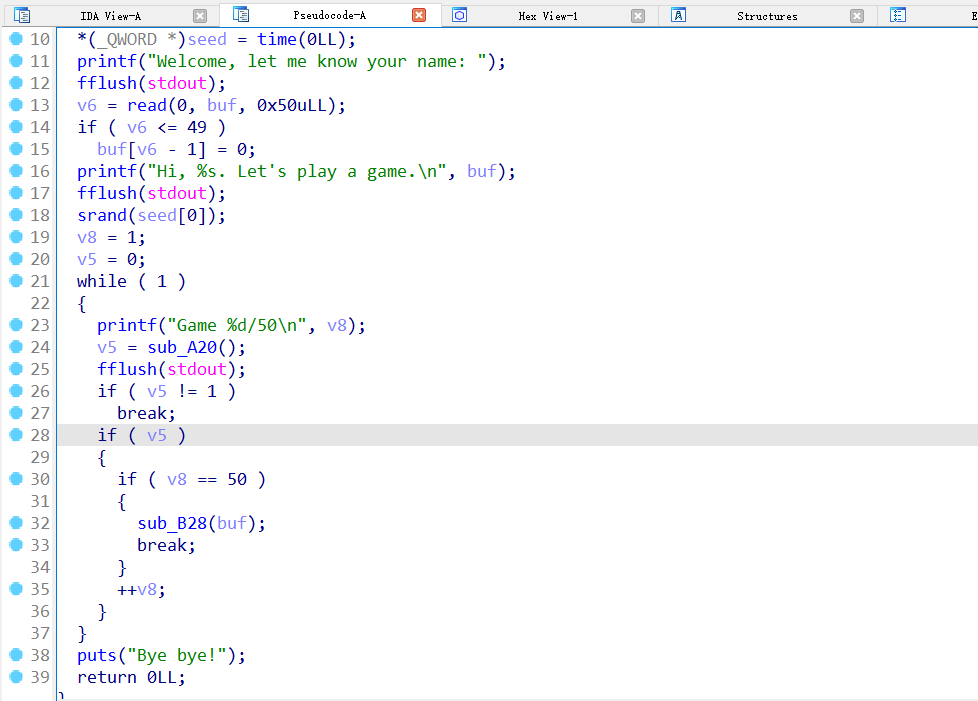Select the highlighted line 28 if statement

click(141, 435)
